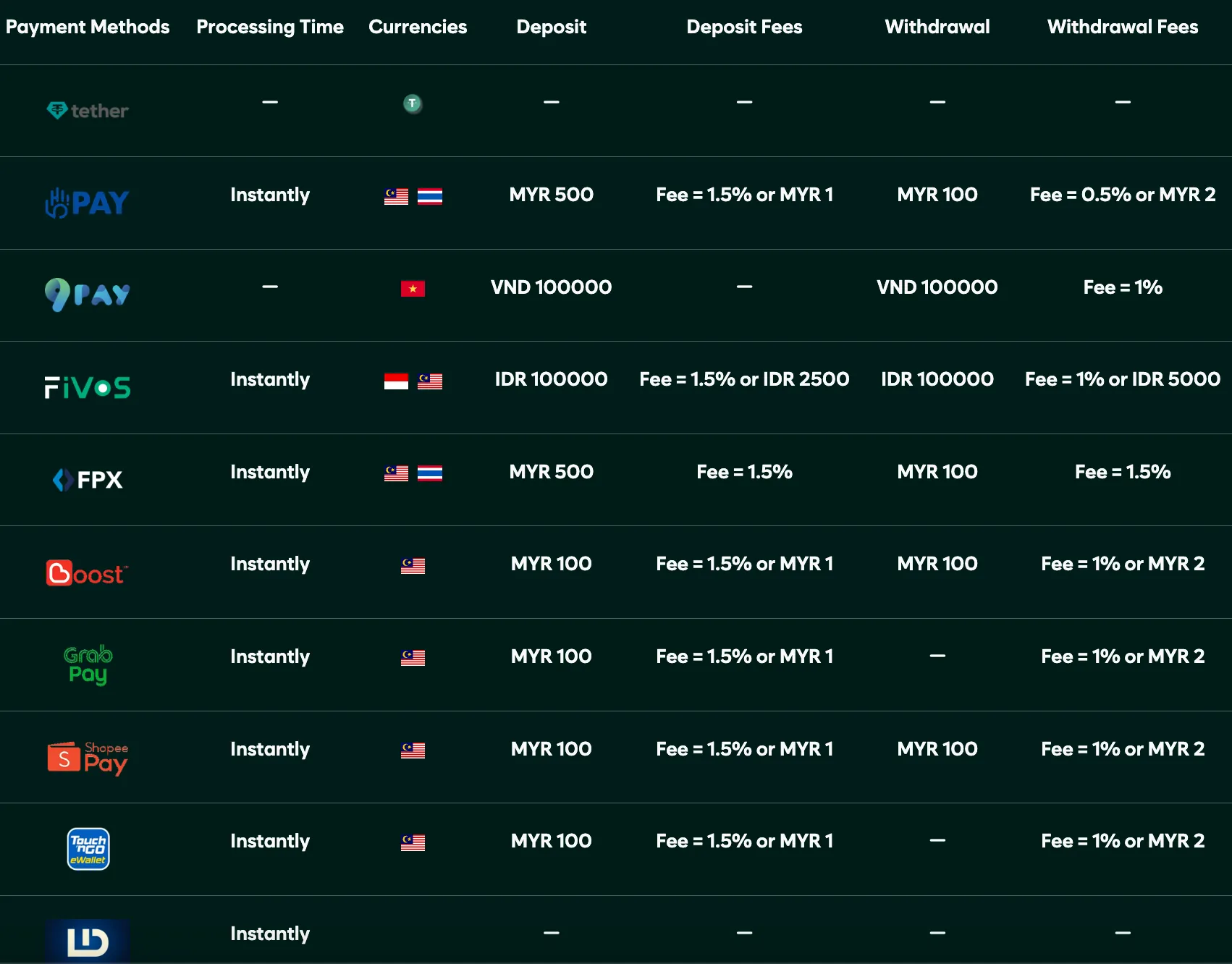Viewport: 1232px width, 964px height.
Task: Click 9Pay's withdrawal value "VND 100000"
Action: coord(937,287)
